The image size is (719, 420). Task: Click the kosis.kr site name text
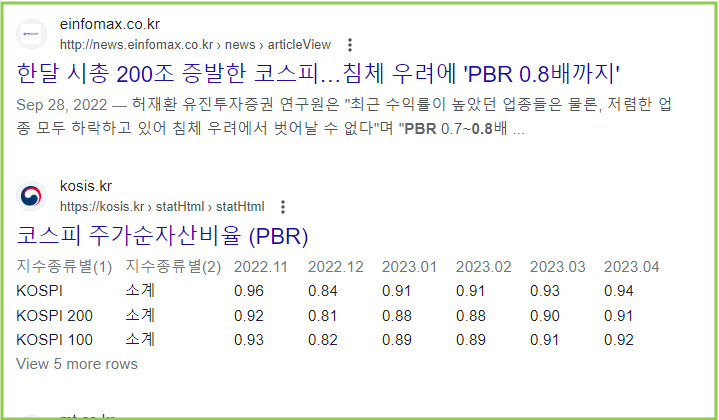[86, 186]
